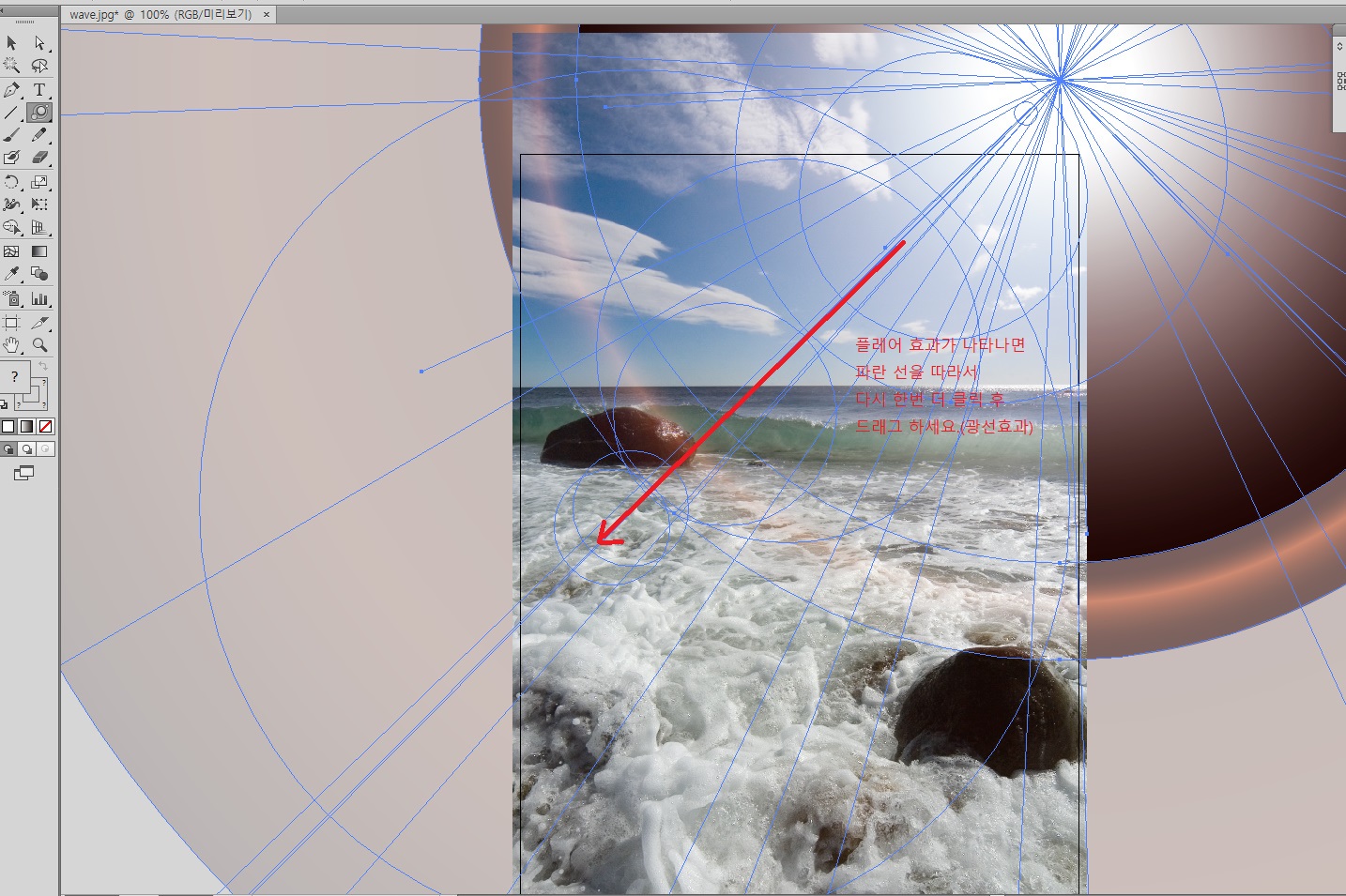This screenshot has width=1346, height=896.
Task: Choose the Artboard tool
Action: (12, 323)
